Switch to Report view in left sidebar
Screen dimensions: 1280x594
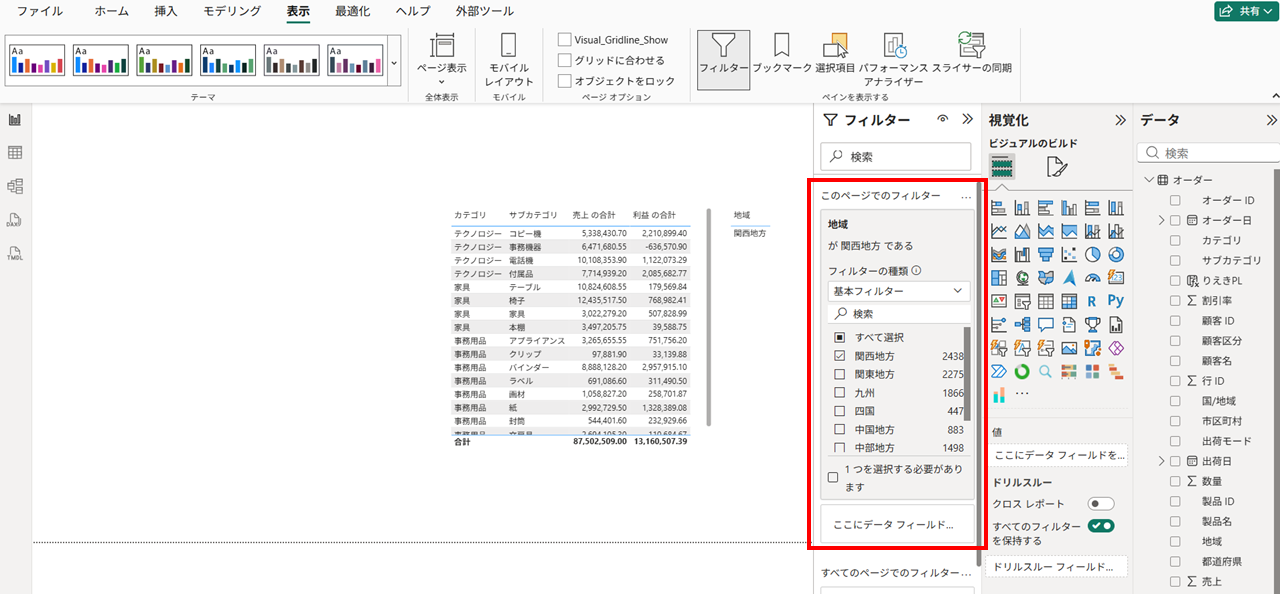pyautogui.click(x=15, y=120)
